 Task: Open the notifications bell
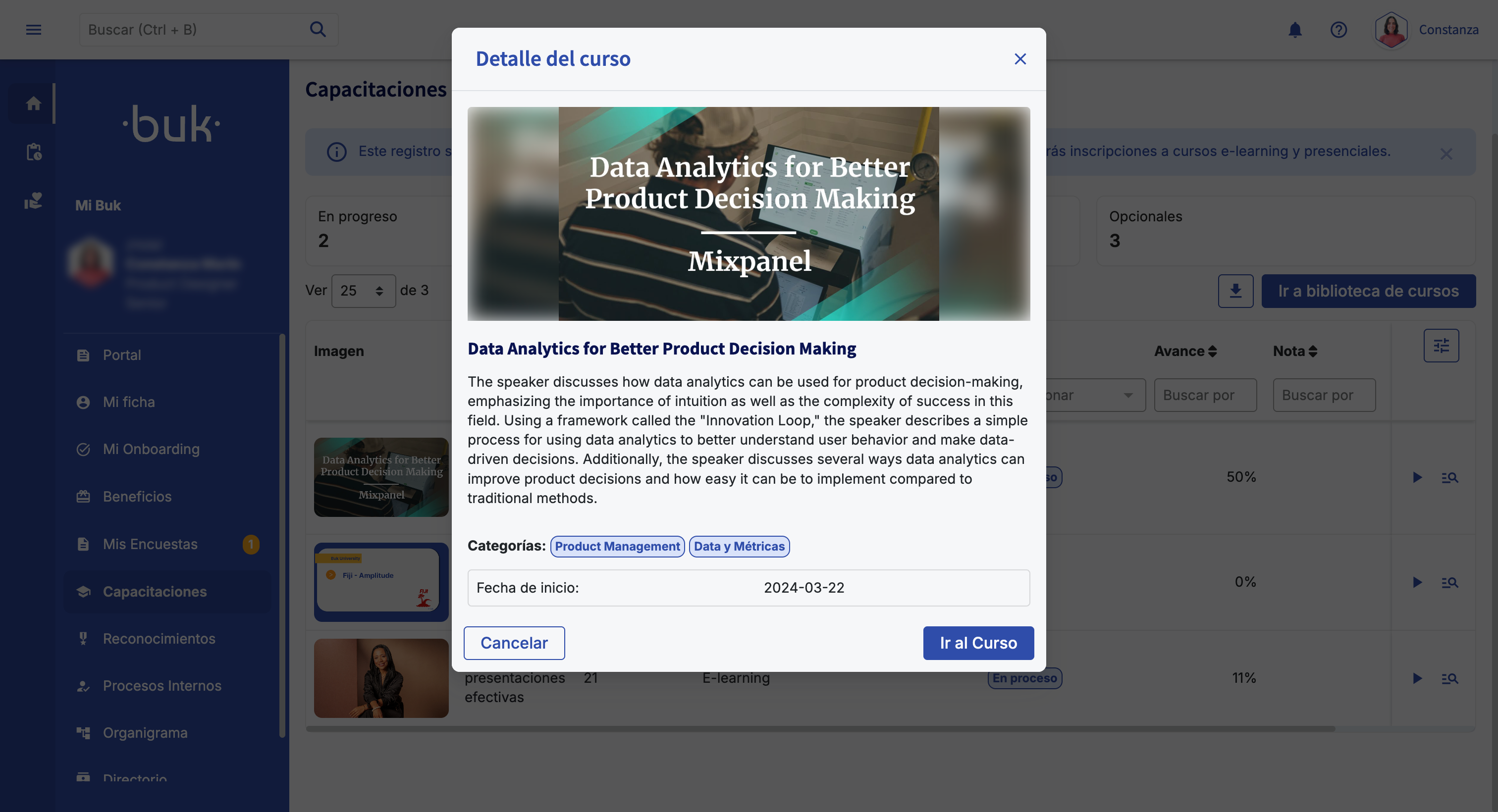tap(1295, 30)
